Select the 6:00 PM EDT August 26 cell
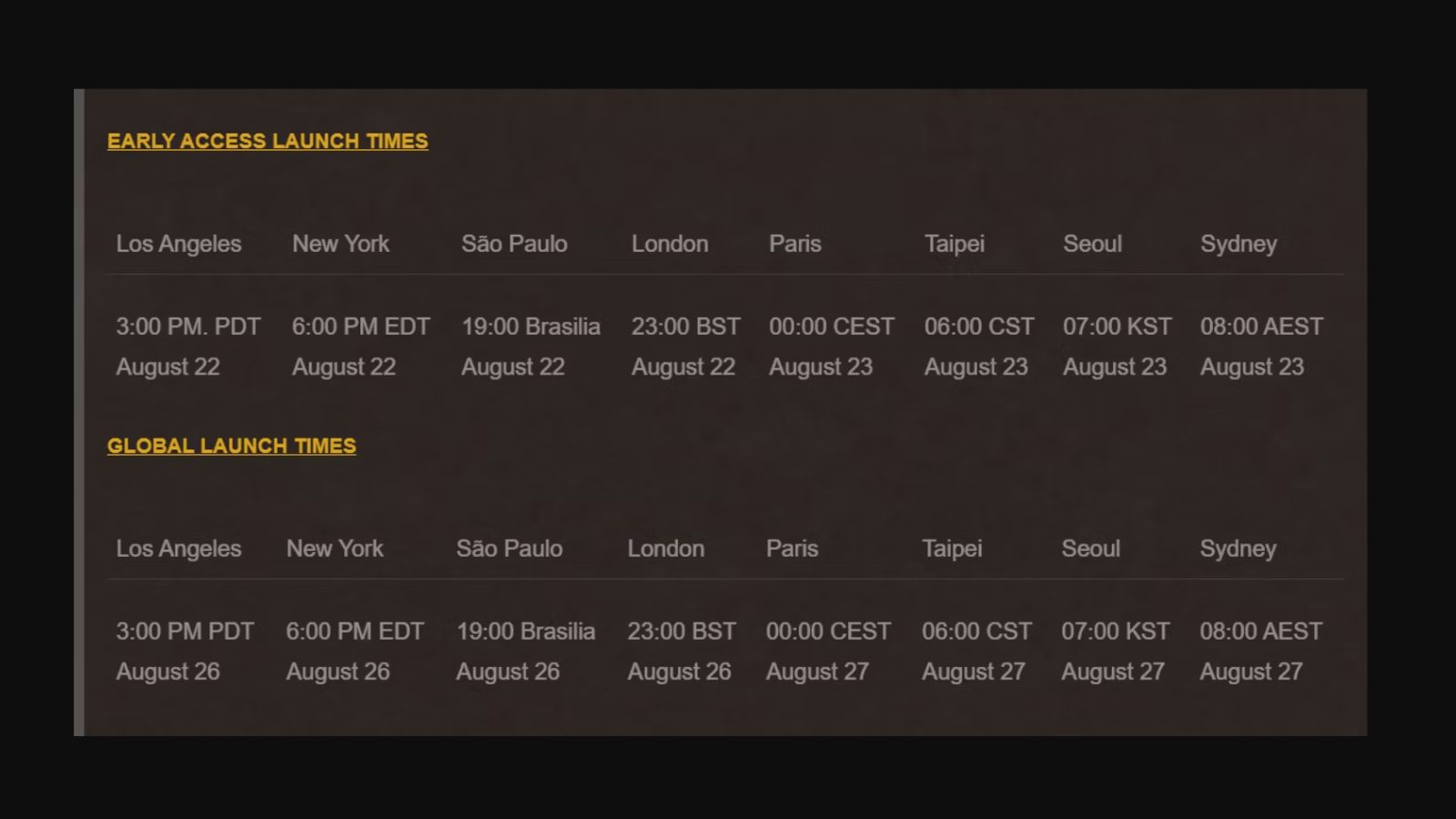 [355, 651]
